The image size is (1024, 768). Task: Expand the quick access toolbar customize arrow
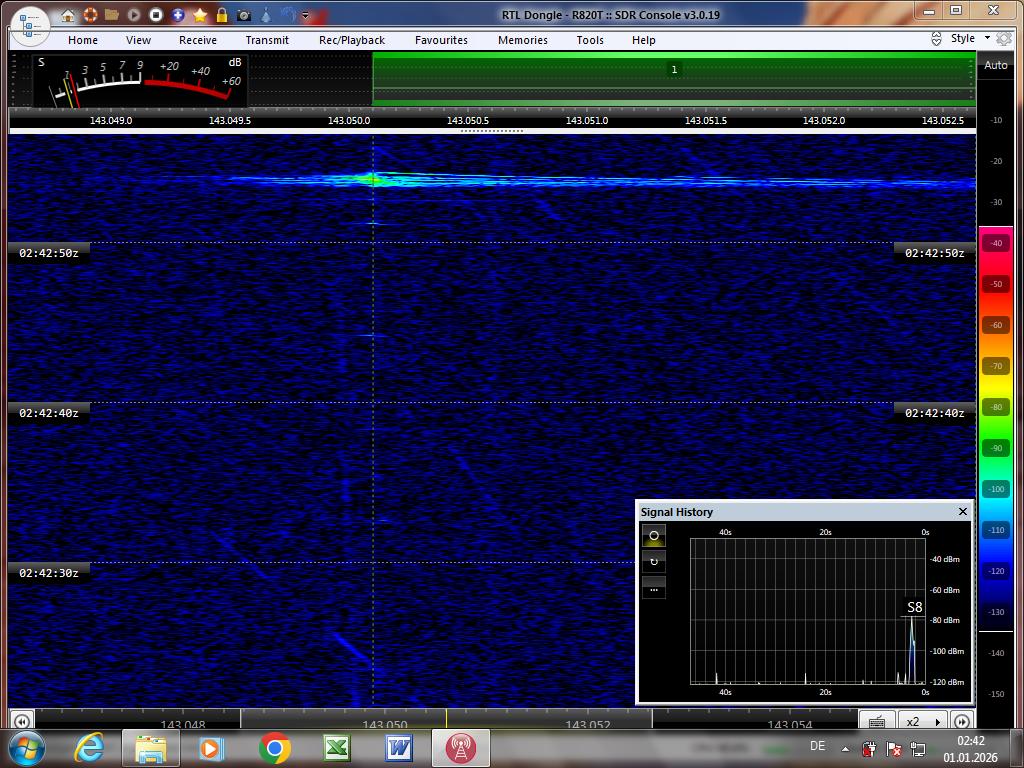click(305, 15)
